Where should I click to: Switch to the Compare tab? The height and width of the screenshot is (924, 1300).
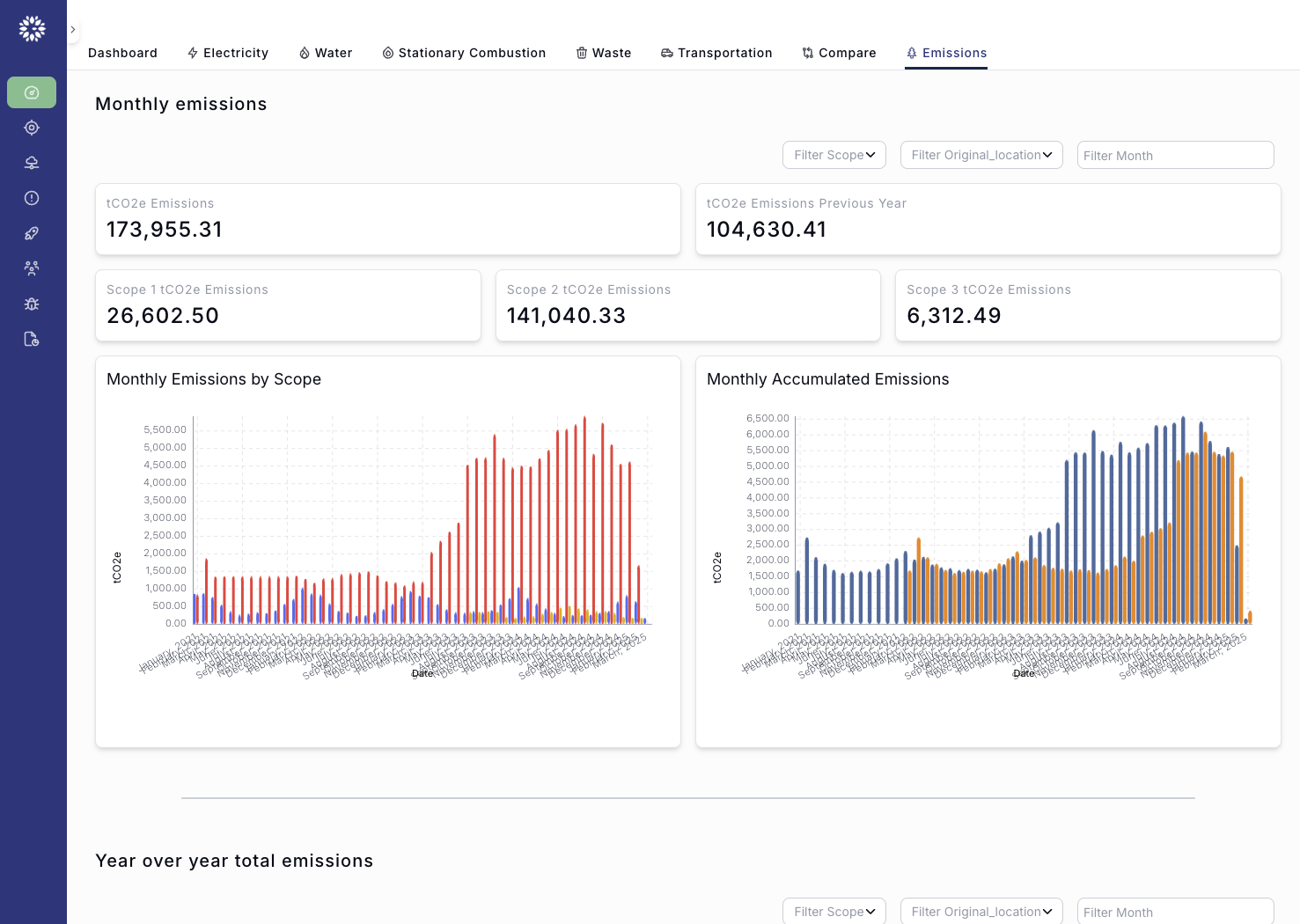tap(839, 53)
